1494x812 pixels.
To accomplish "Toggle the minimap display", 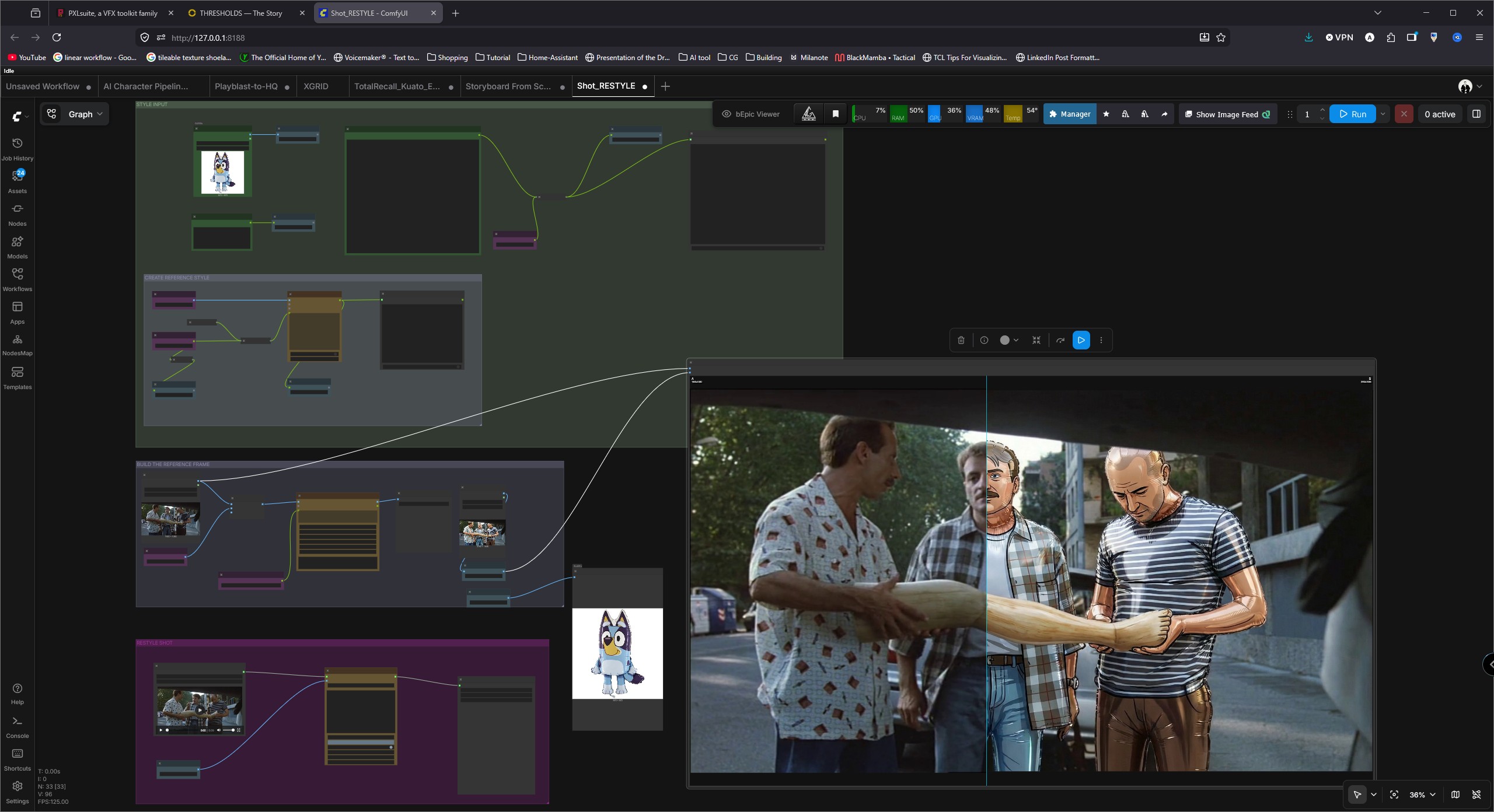I will (1455, 794).
